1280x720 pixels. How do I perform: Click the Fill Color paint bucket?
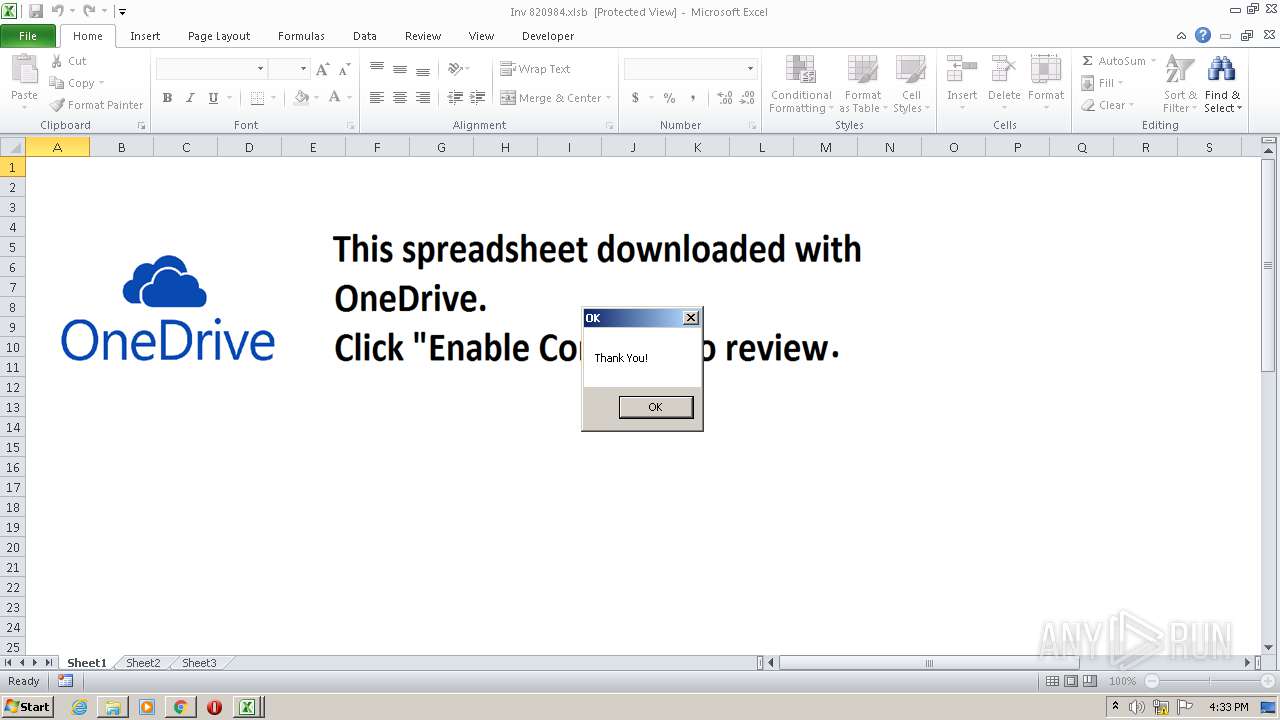tap(301, 98)
